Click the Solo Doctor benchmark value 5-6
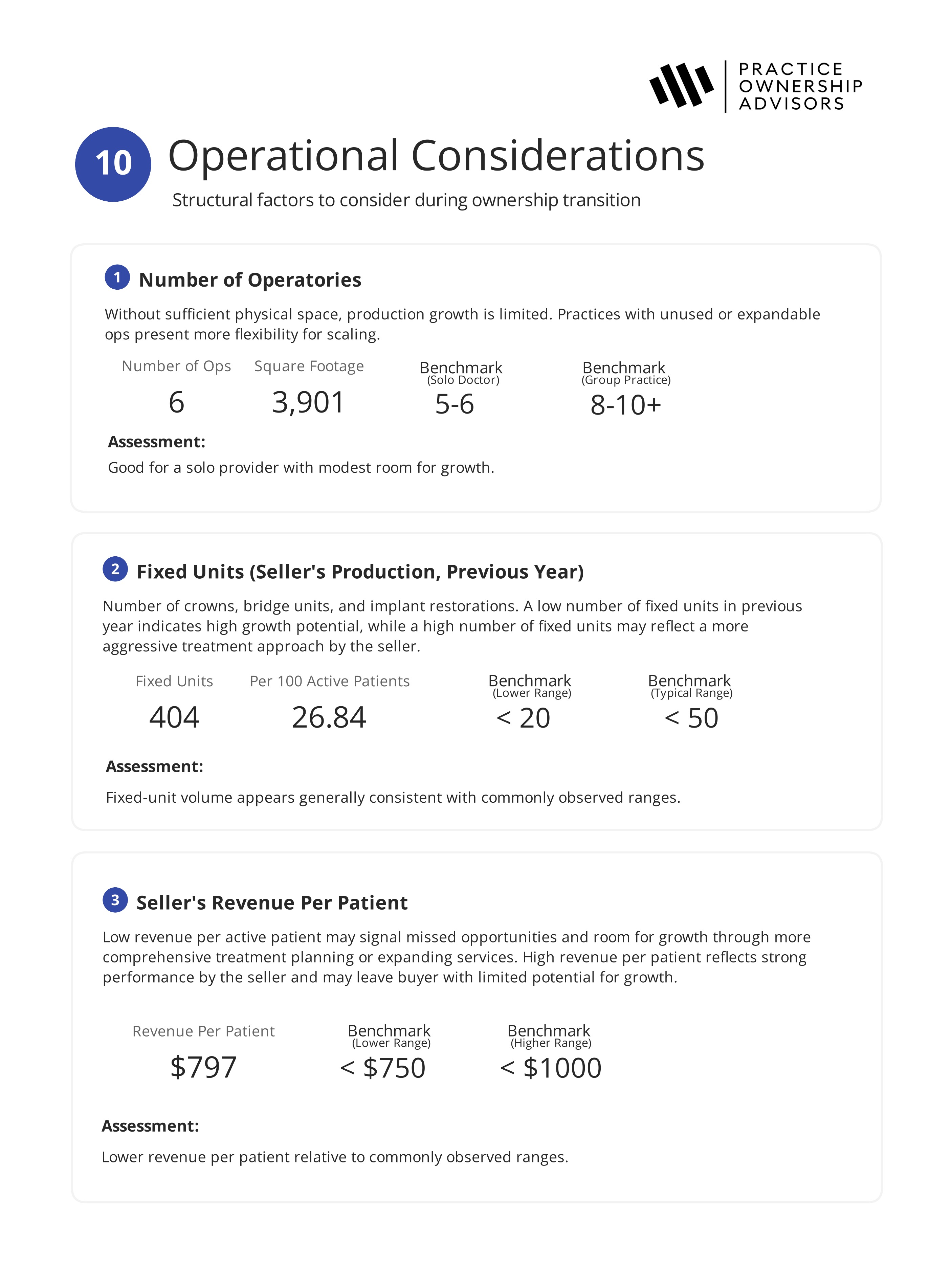 point(455,404)
